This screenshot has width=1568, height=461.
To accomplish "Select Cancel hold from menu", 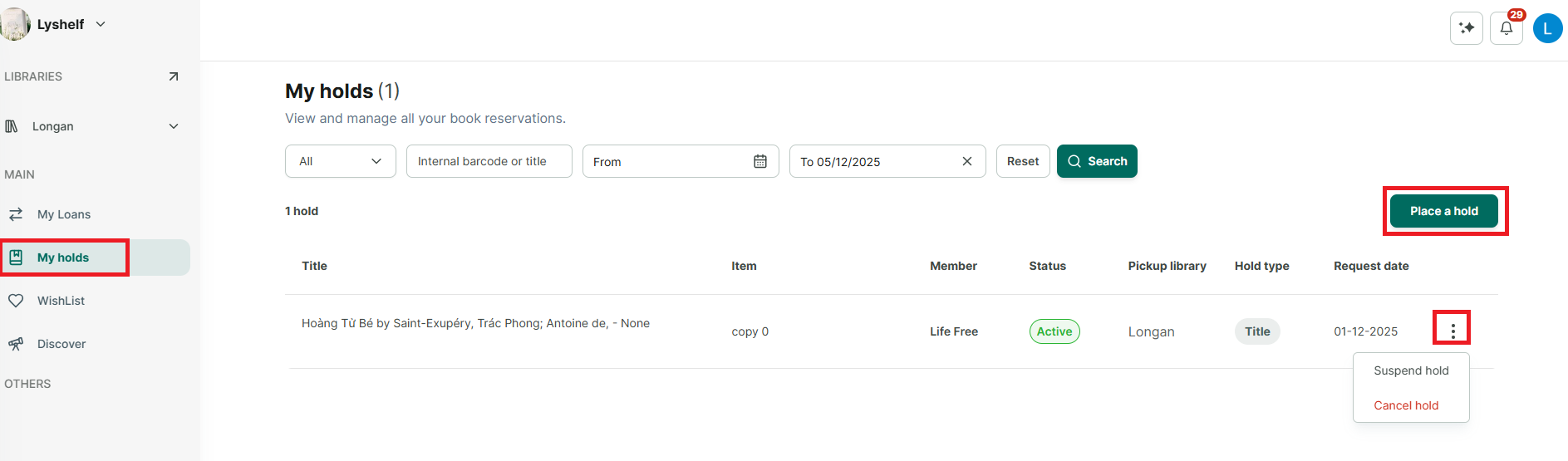I will point(1406,405).
